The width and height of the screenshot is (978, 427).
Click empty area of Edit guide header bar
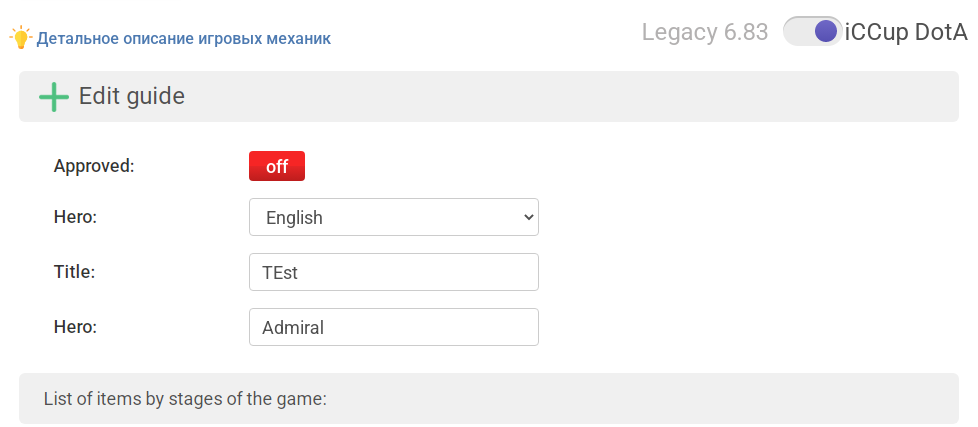click(561, 97)
